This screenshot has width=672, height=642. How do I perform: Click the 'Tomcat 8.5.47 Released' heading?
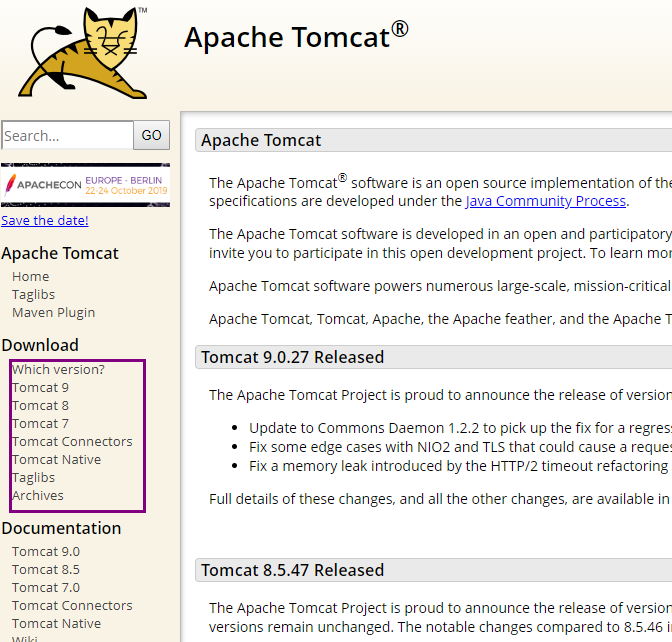pyautogui.click(x=293, y=570)
